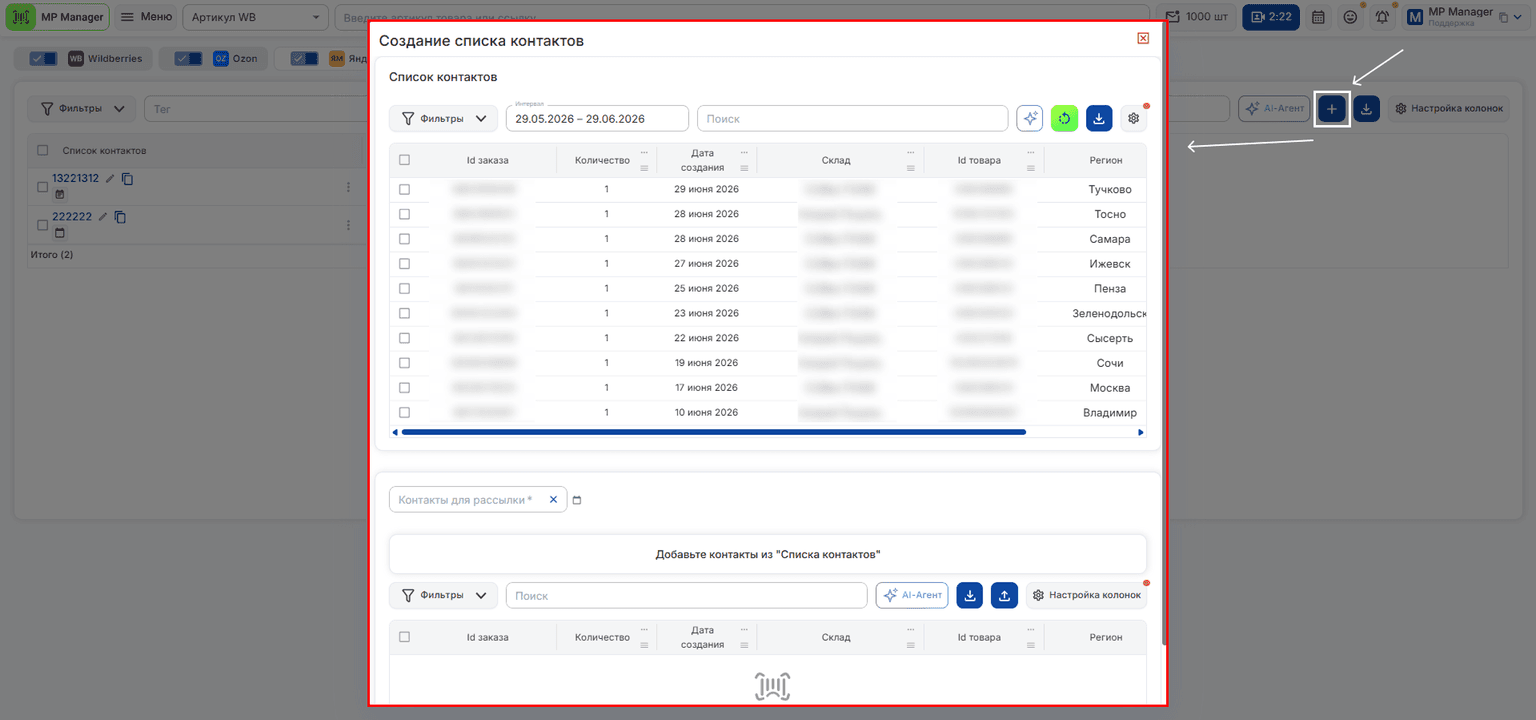1536x720 pixels.
Task: Toggle the Wildberries marketplace switch
Action: 43,59
